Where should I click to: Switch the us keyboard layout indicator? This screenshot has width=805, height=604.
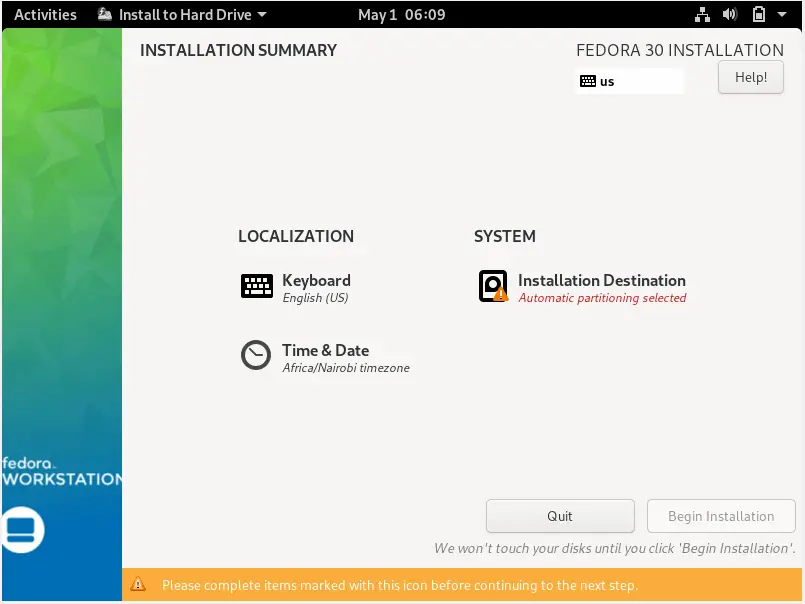coord(629,81)
